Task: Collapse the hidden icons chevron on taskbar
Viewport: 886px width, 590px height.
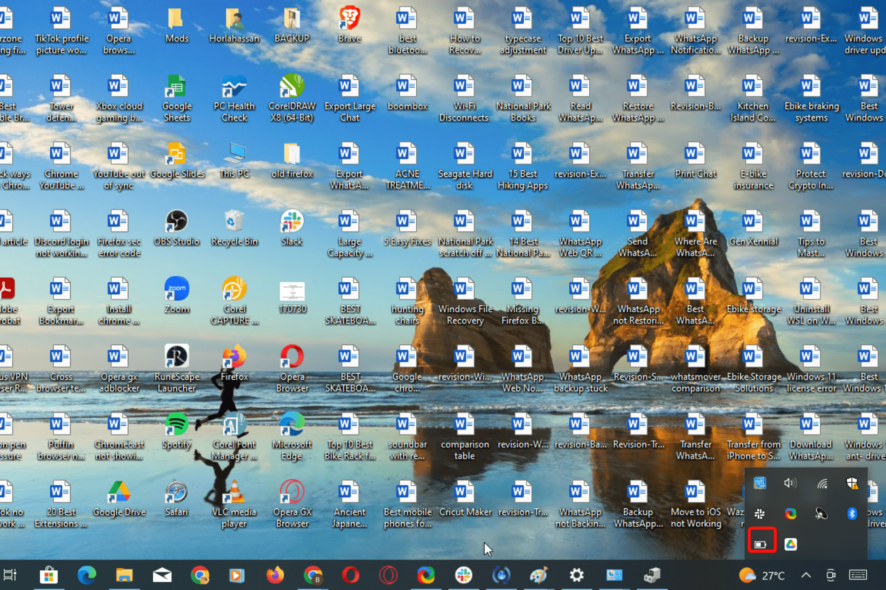Action: (806, 575)
